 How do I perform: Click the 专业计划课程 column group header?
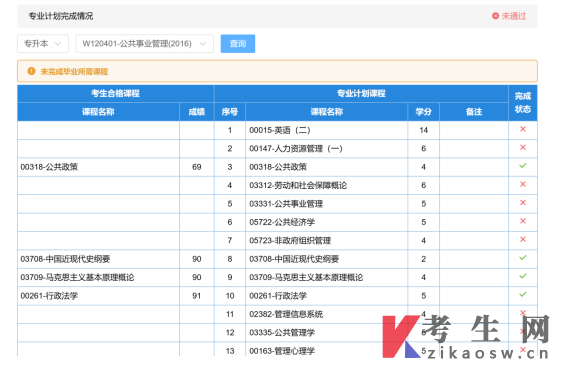361,94
